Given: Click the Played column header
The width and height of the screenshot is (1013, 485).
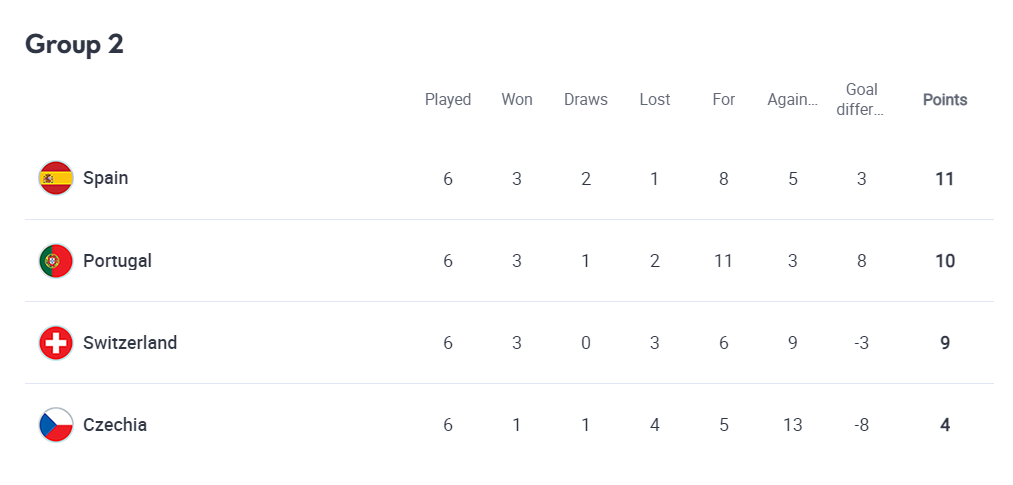Looking at the screenshot, I should [x=448, y=100].
